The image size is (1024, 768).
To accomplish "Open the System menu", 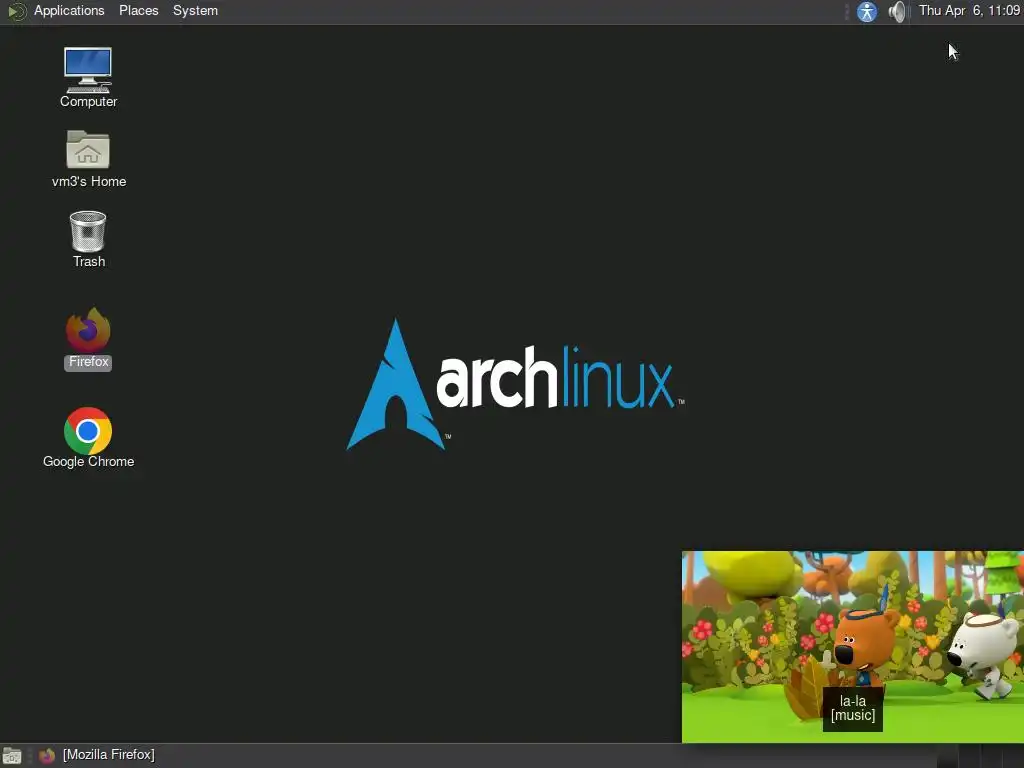I will [195, 11].
